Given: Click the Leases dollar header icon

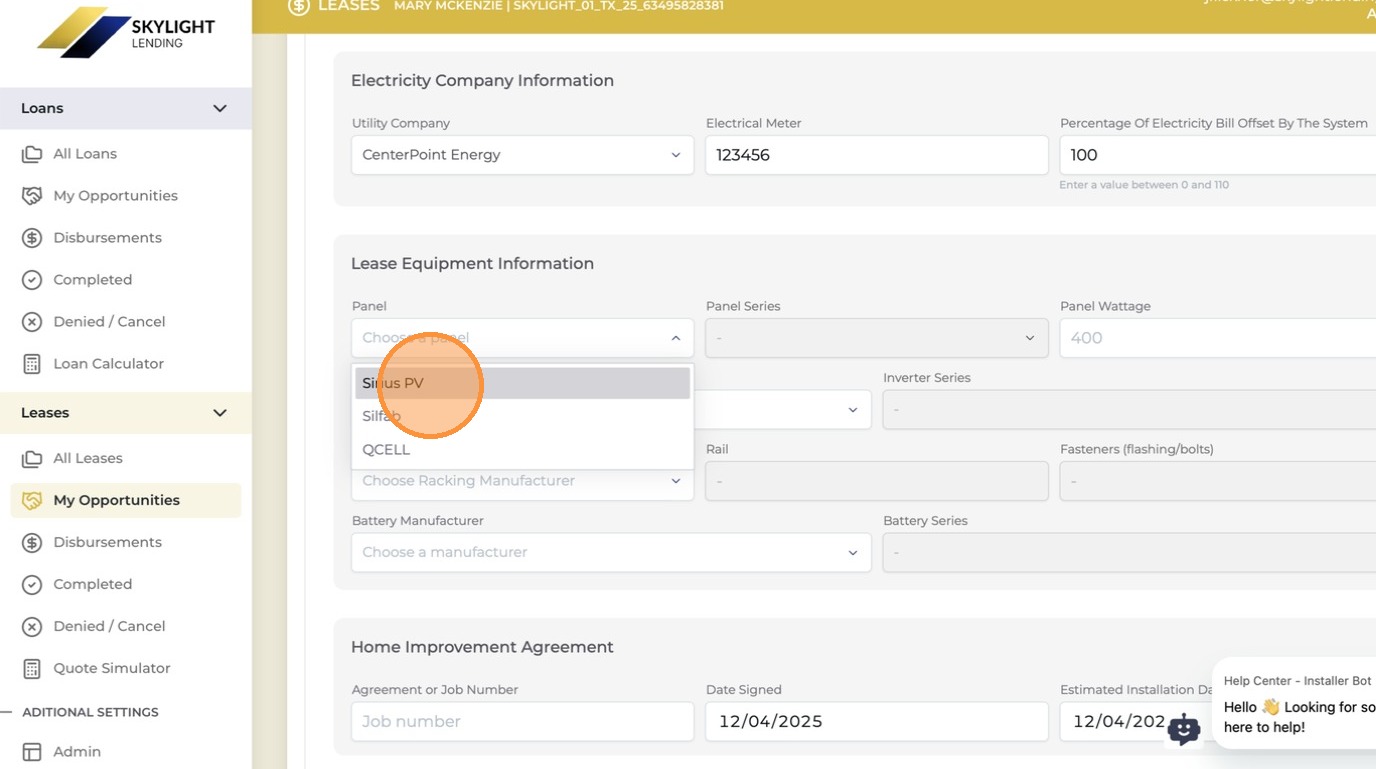Looking at the screenshot, I should (x=298, y=6).
